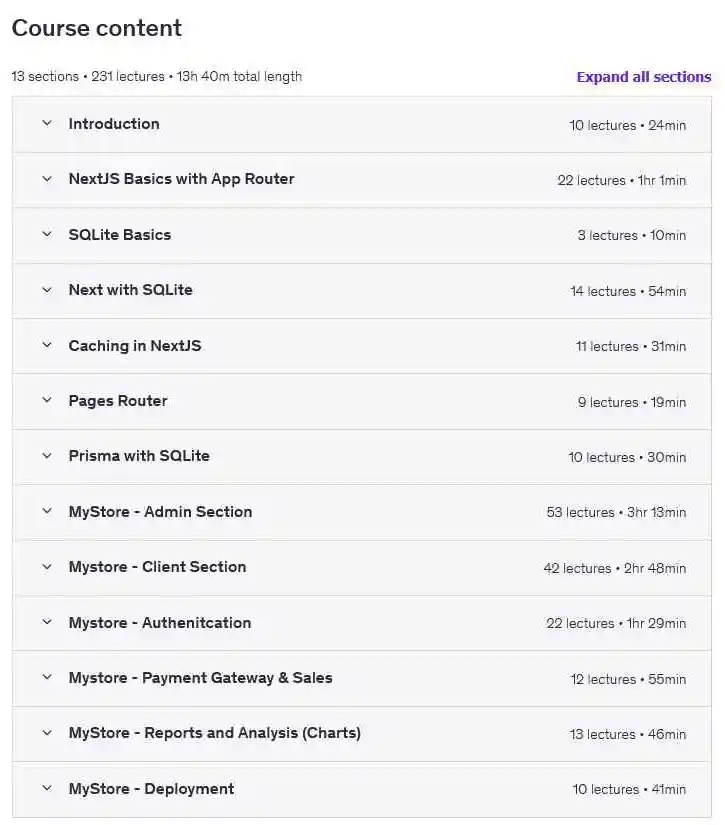Expand the Pages Router chevron icon
The width and height of the screenshot is (725, 825).
[x=46, y=401]
